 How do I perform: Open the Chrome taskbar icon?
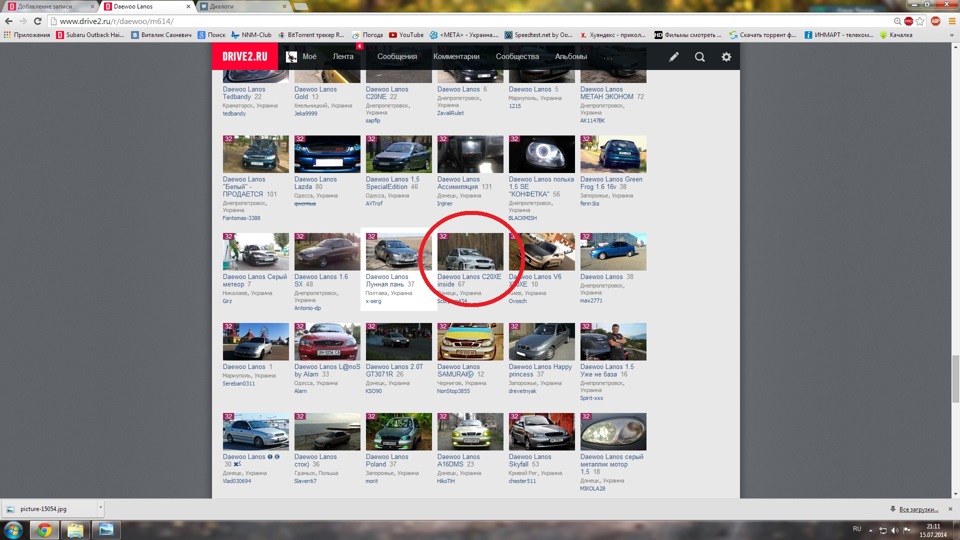(43, 530)
